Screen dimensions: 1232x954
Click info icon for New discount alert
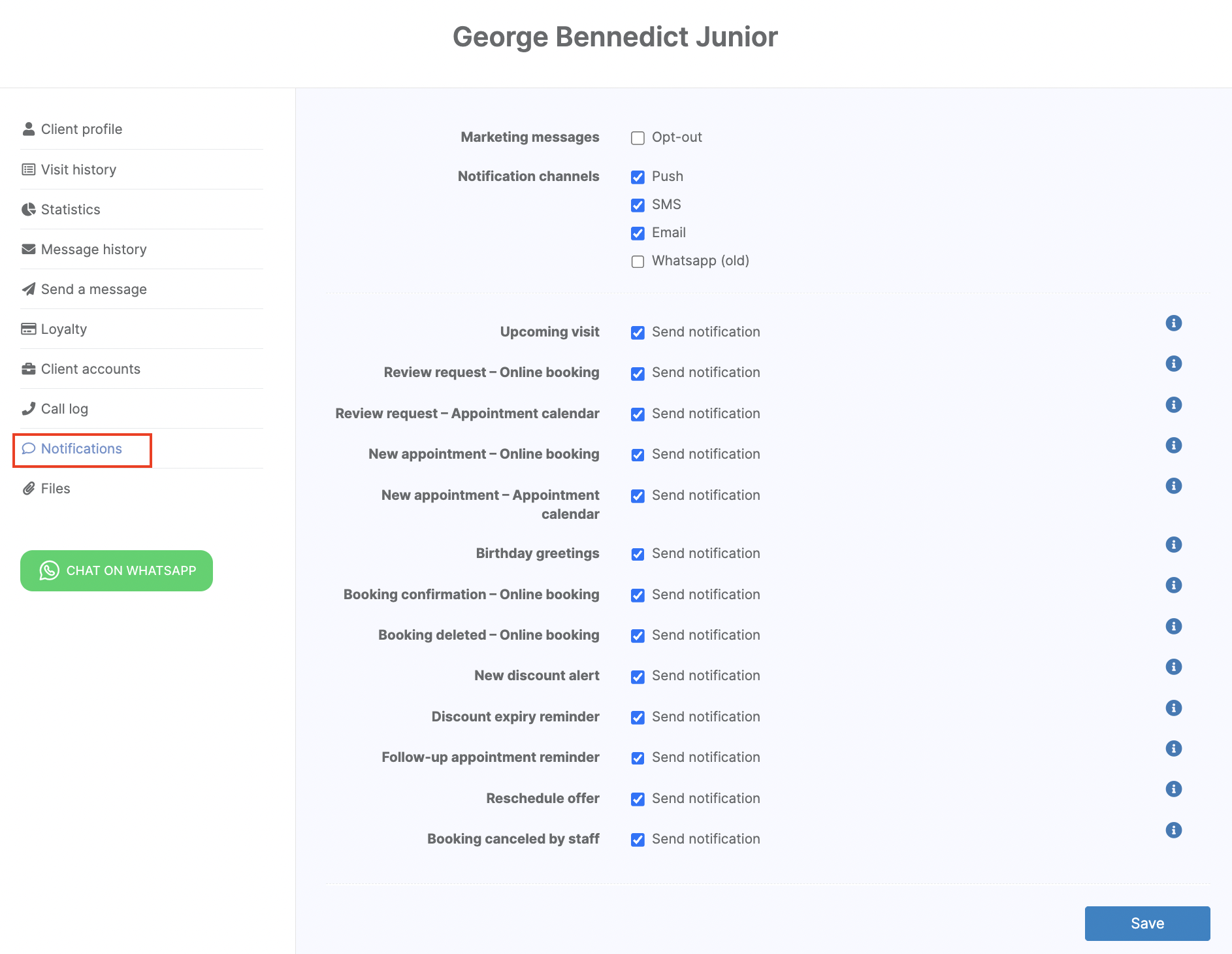click(x=1173, y=667)
